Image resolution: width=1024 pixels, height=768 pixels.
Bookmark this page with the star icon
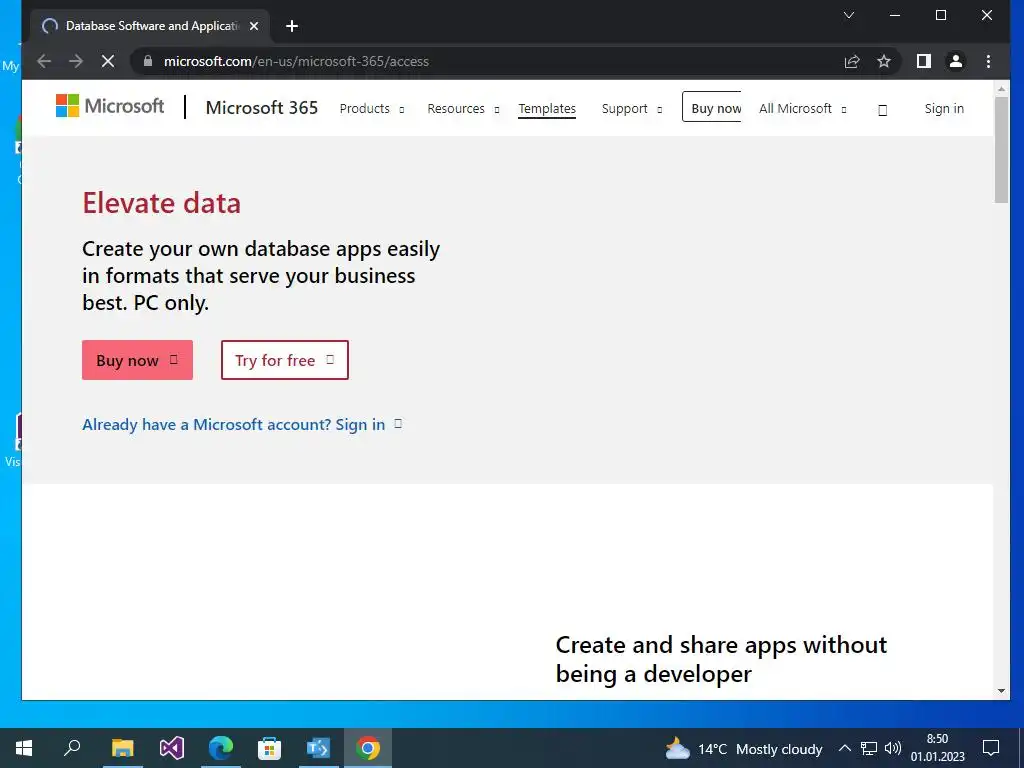(x=884, y=61)
